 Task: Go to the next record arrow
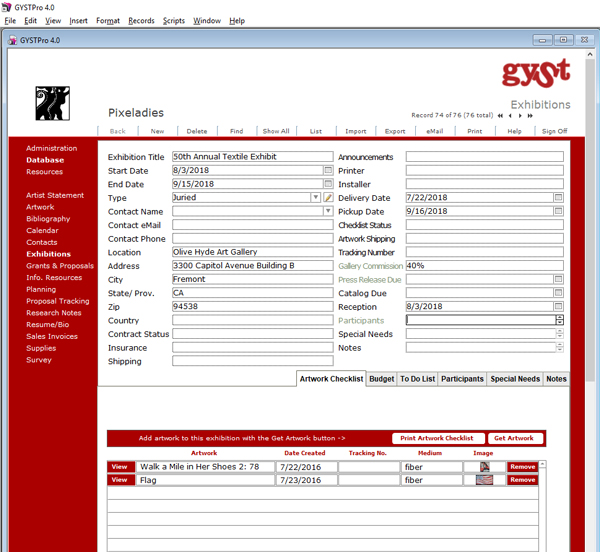[518, 116]
